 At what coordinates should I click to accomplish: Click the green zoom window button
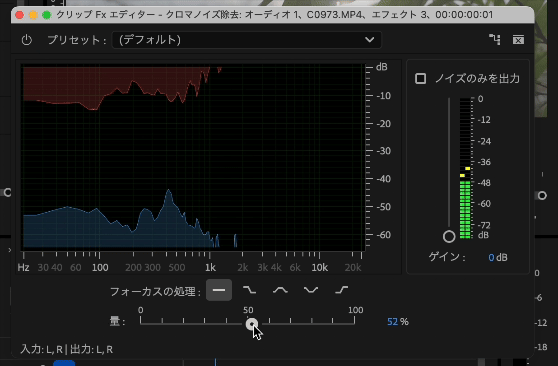tap(47, 15)
